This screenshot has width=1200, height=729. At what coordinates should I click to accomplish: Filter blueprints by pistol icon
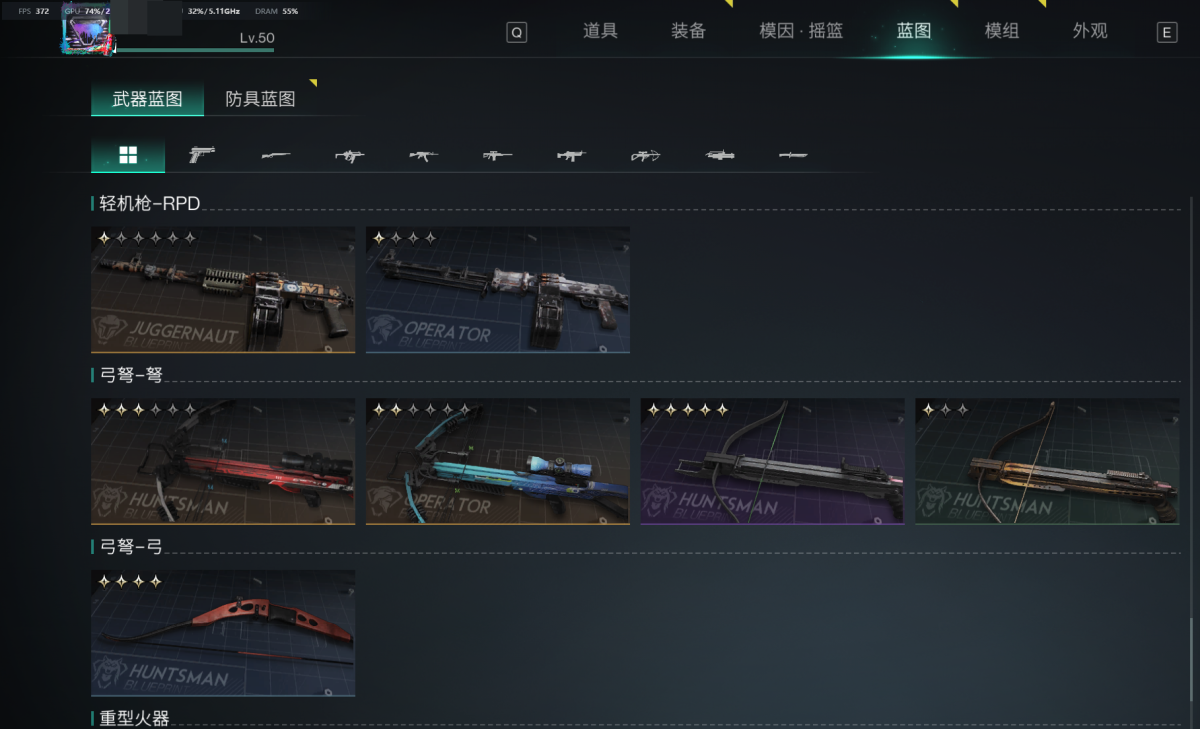[x=202, y=155]
